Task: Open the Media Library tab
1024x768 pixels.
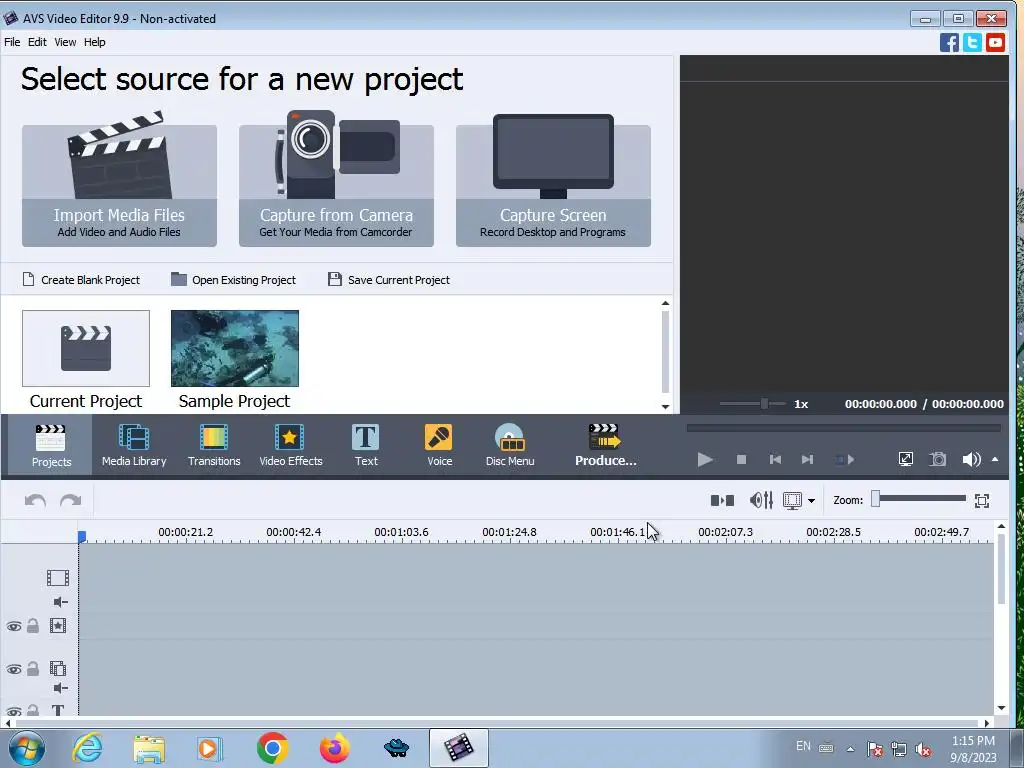Action: point(134,445)
